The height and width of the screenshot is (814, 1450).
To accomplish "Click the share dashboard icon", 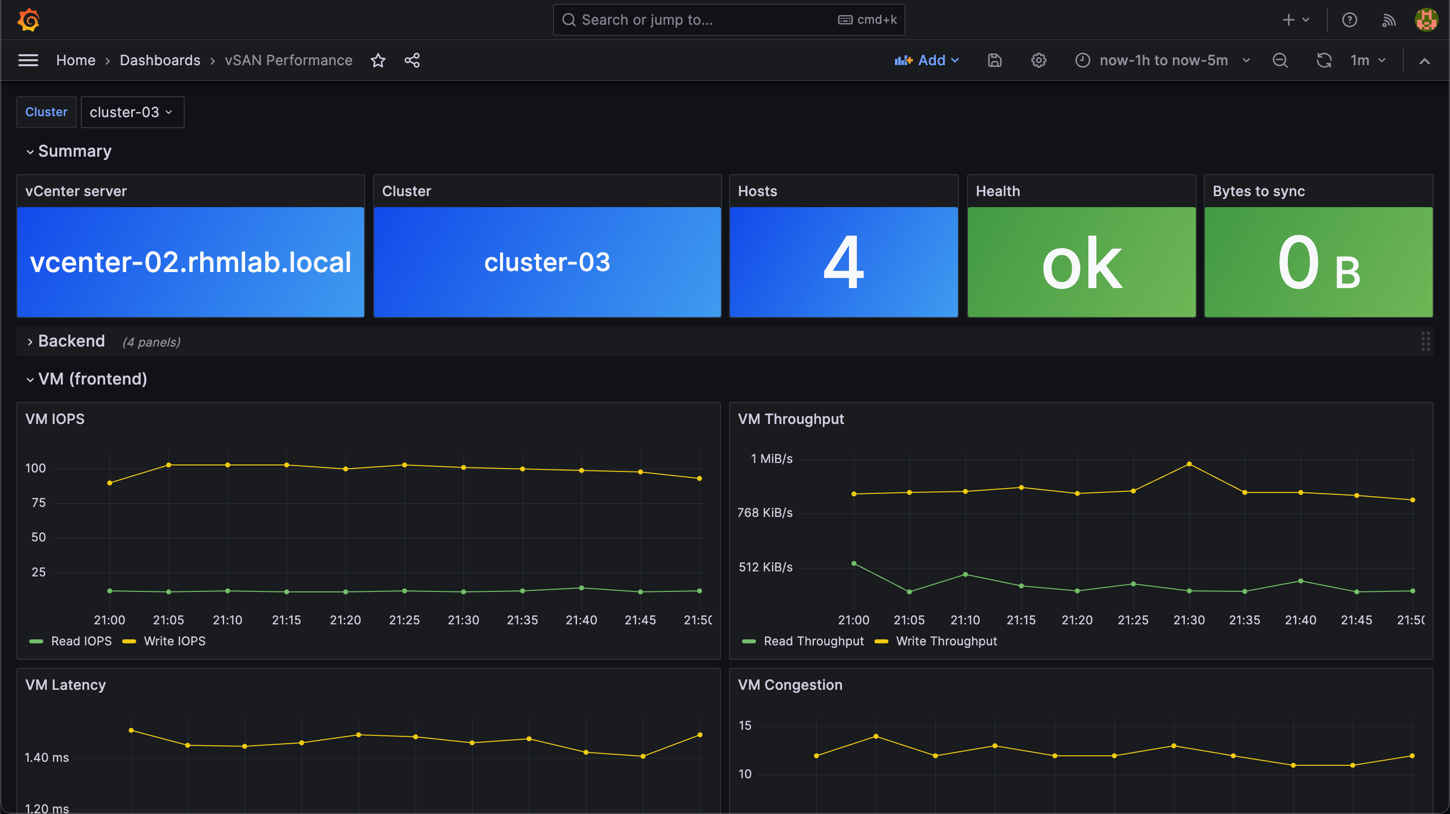I will (412, 61).
